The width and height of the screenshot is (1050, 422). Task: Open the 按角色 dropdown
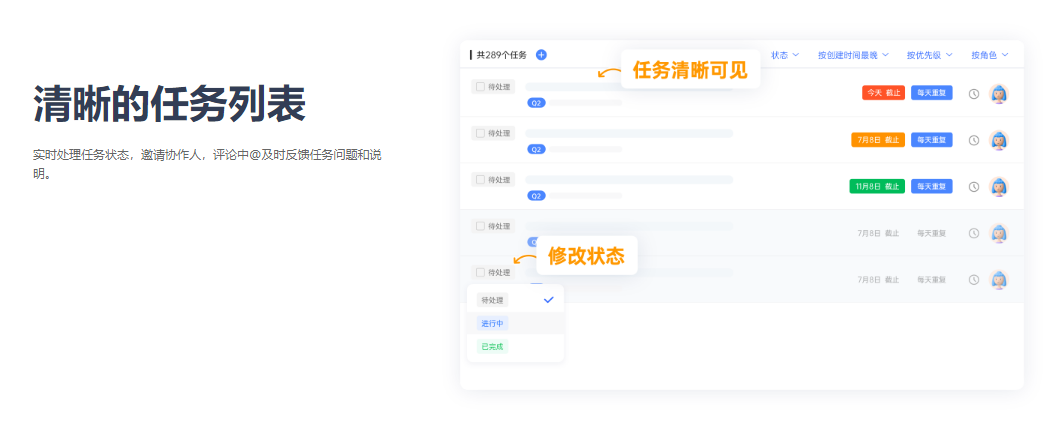[x=990, y=55]
